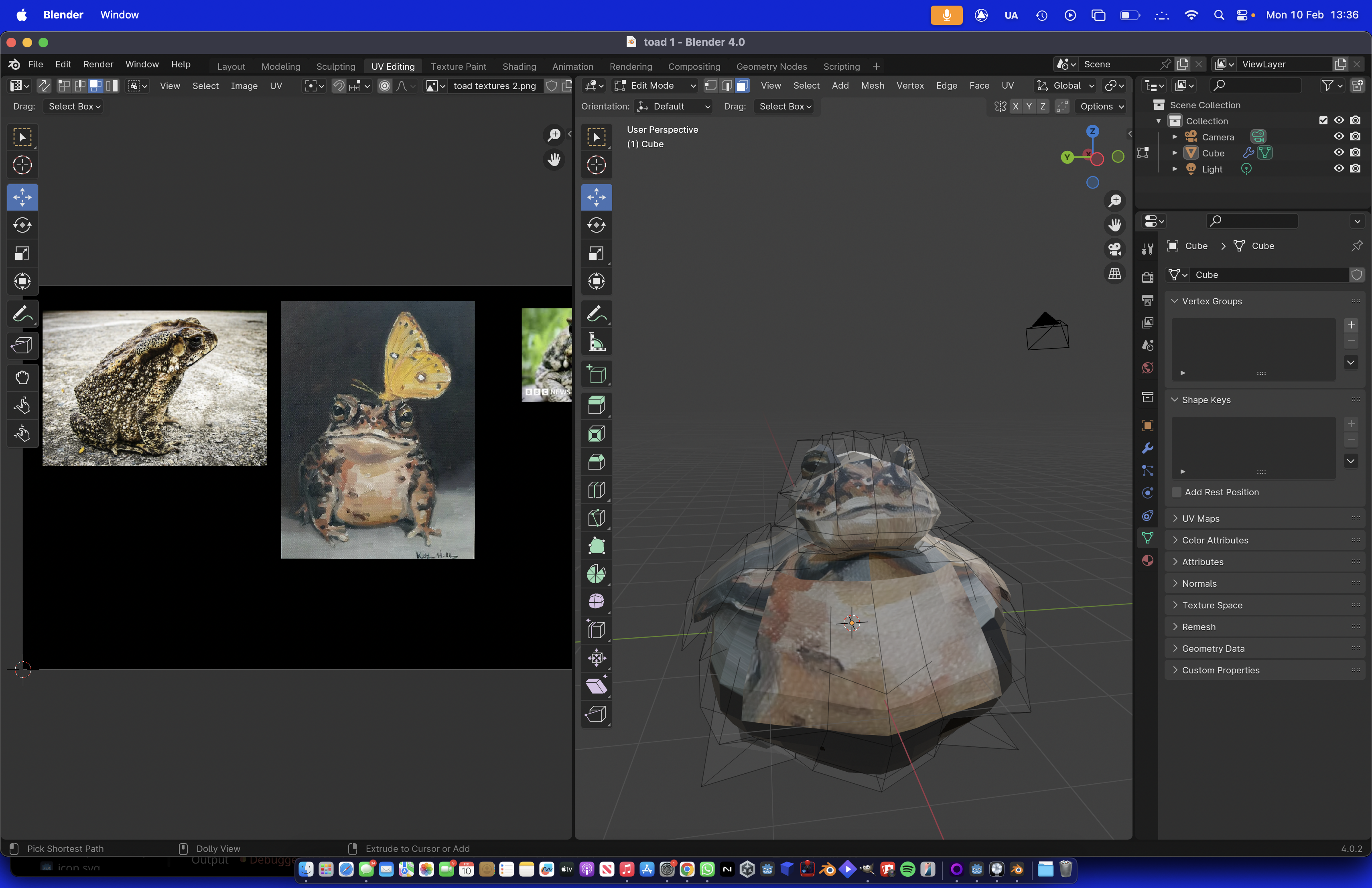The height and width of the screenshot is (888, 1372).
Task: Select the Knife tool in 3D viewport
Action: click(596, 517)
